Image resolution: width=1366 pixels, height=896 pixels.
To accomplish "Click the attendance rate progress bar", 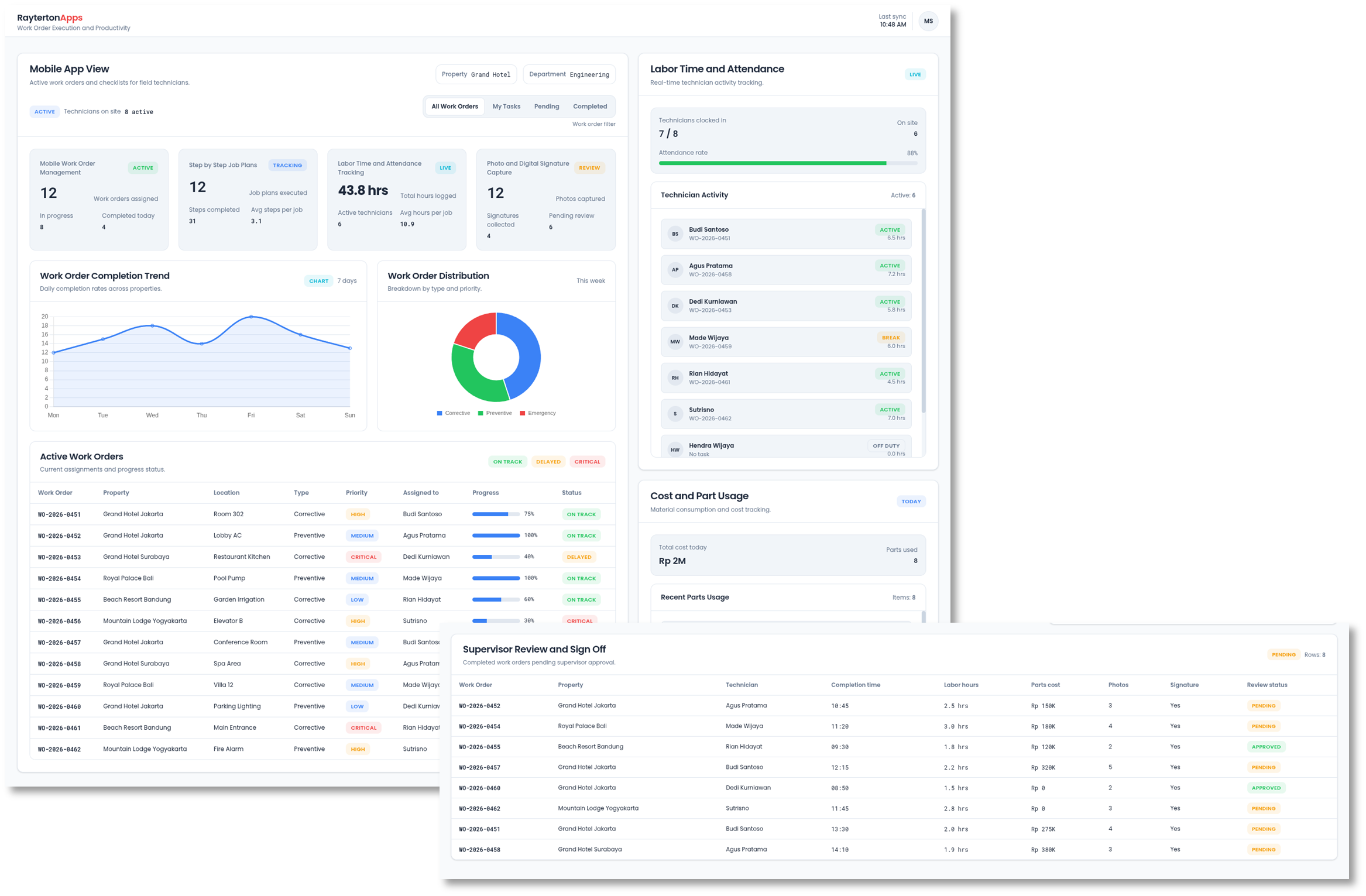I will tap(787, 163).
